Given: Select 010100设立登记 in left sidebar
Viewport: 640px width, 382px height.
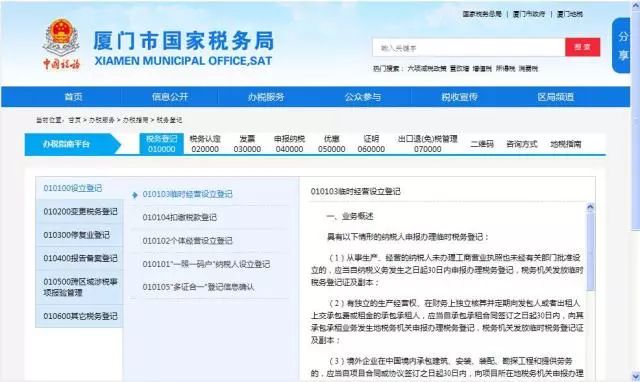Looking at the screenshot, I should coord(79,188).
